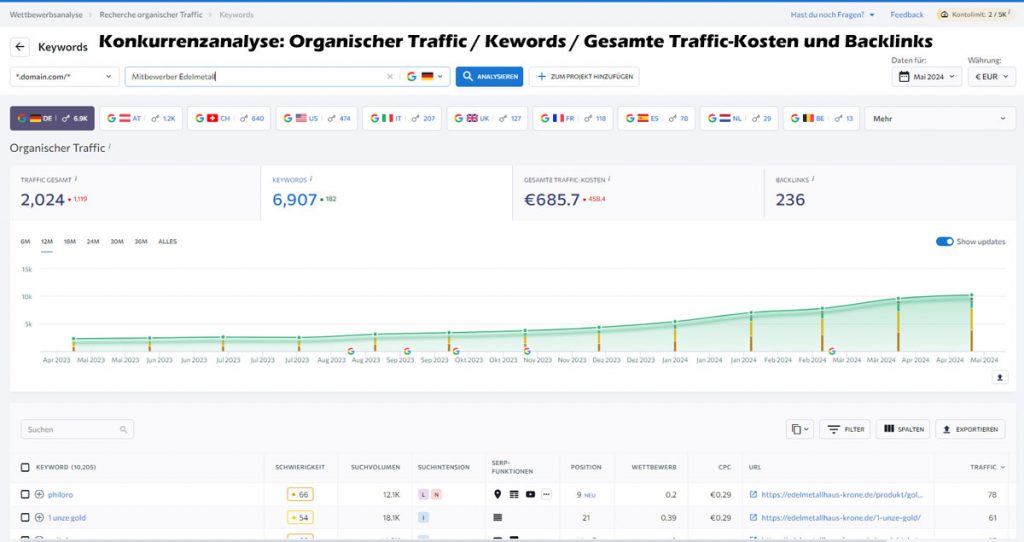
Task: Select the AT country tab
Action: [x=140, y=118]
